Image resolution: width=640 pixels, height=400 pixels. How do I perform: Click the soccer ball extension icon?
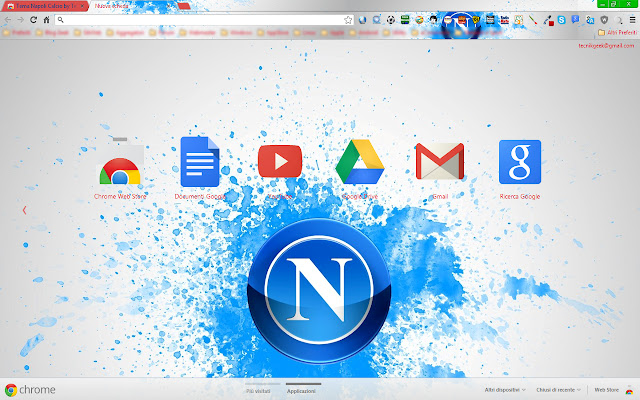[x=391, y=20]
